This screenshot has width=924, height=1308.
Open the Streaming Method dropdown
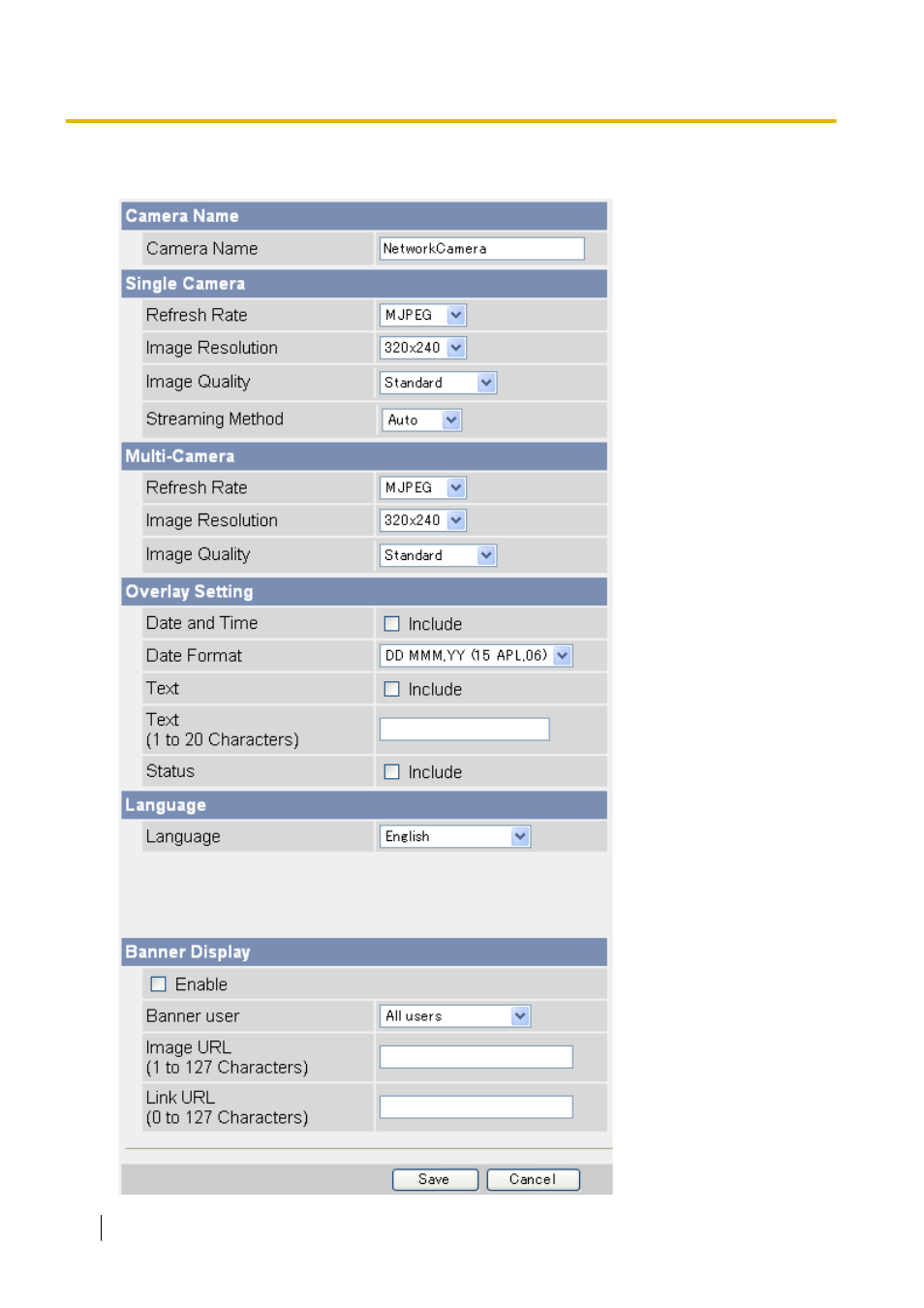(421, 420)
